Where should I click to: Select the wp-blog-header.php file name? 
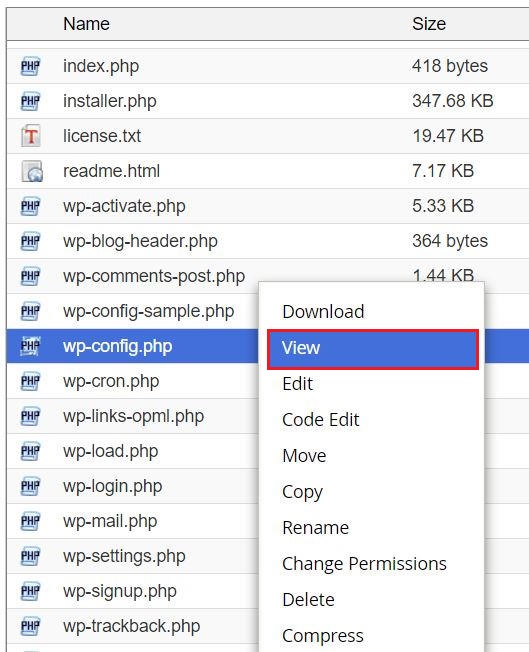[140, 241]
